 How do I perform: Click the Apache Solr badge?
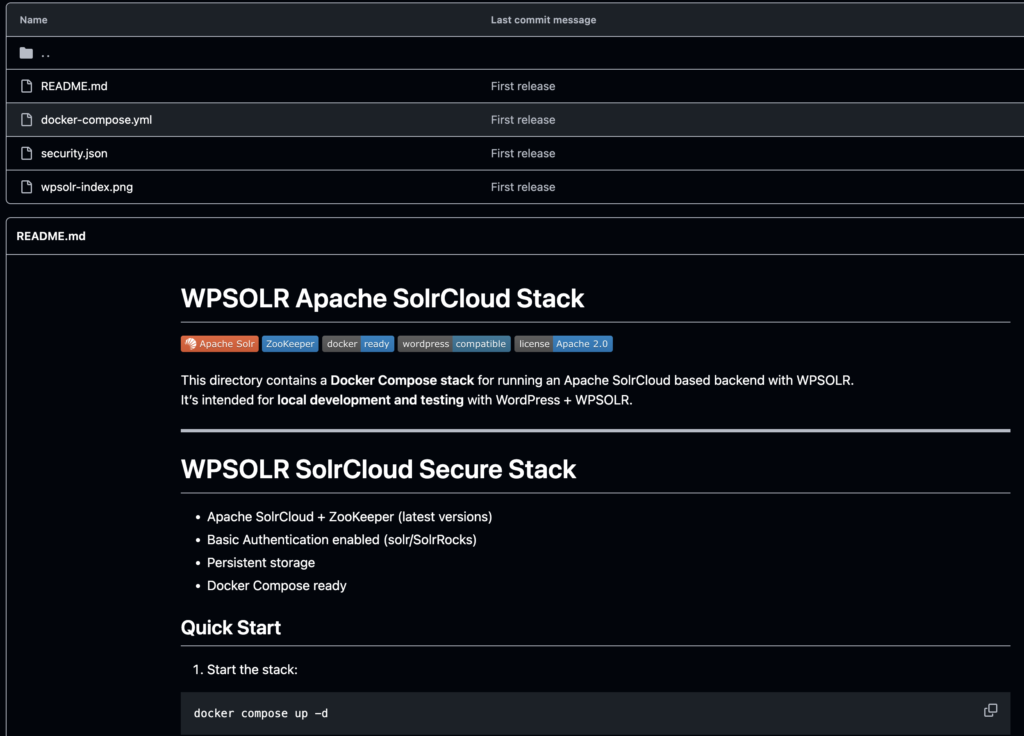click(219, 344)
